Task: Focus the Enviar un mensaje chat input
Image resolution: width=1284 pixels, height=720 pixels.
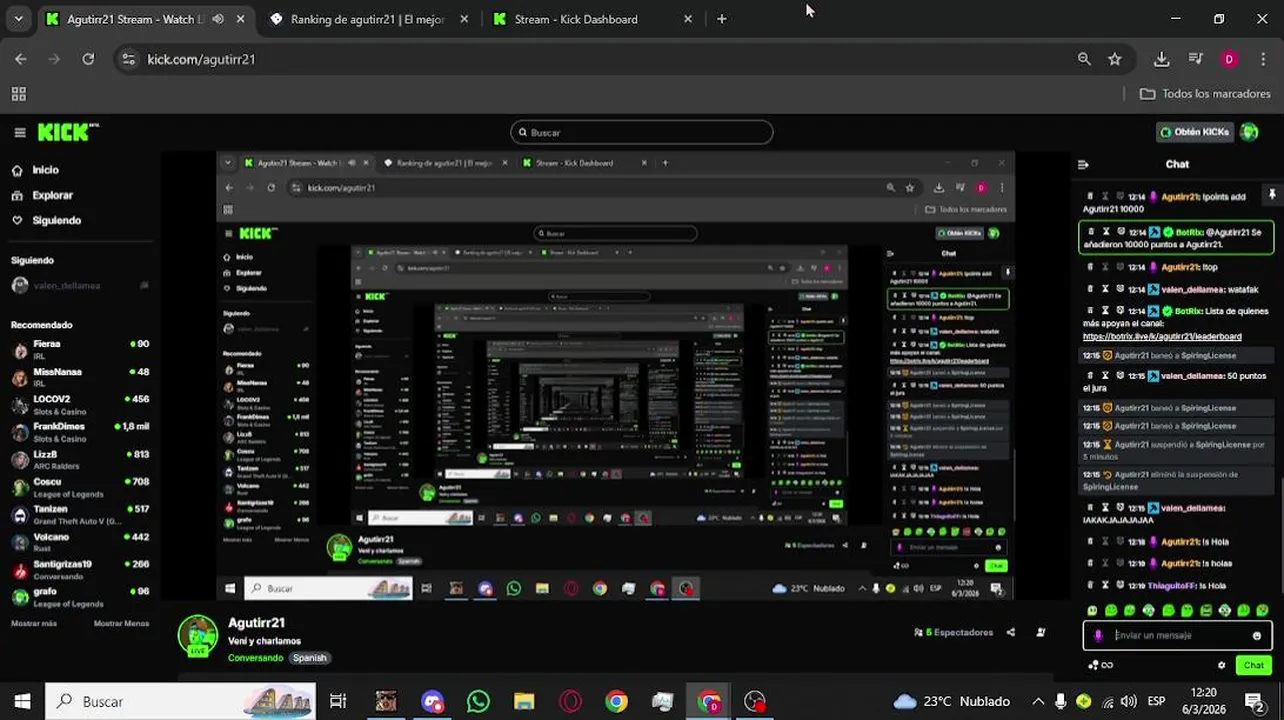Action: click(x=1177, y=635)
